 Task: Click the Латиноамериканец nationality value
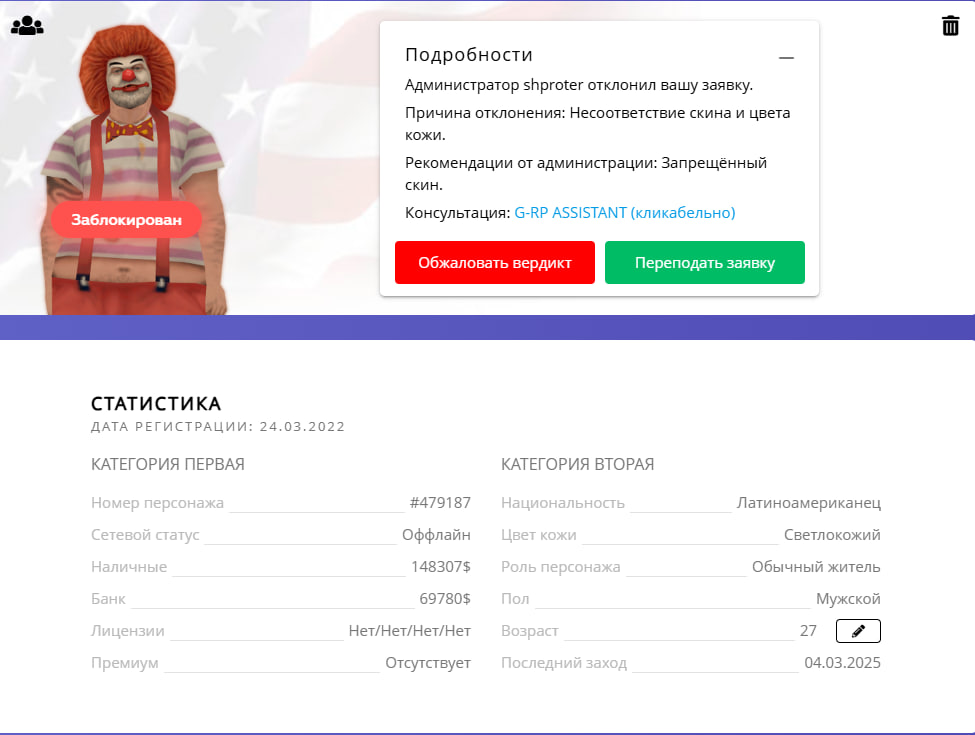808,503
